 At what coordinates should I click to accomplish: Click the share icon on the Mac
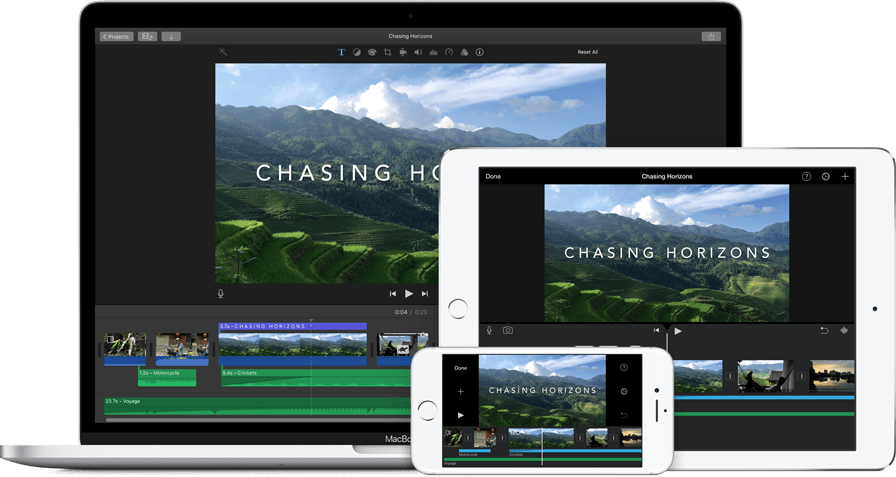tap(711, 36)
